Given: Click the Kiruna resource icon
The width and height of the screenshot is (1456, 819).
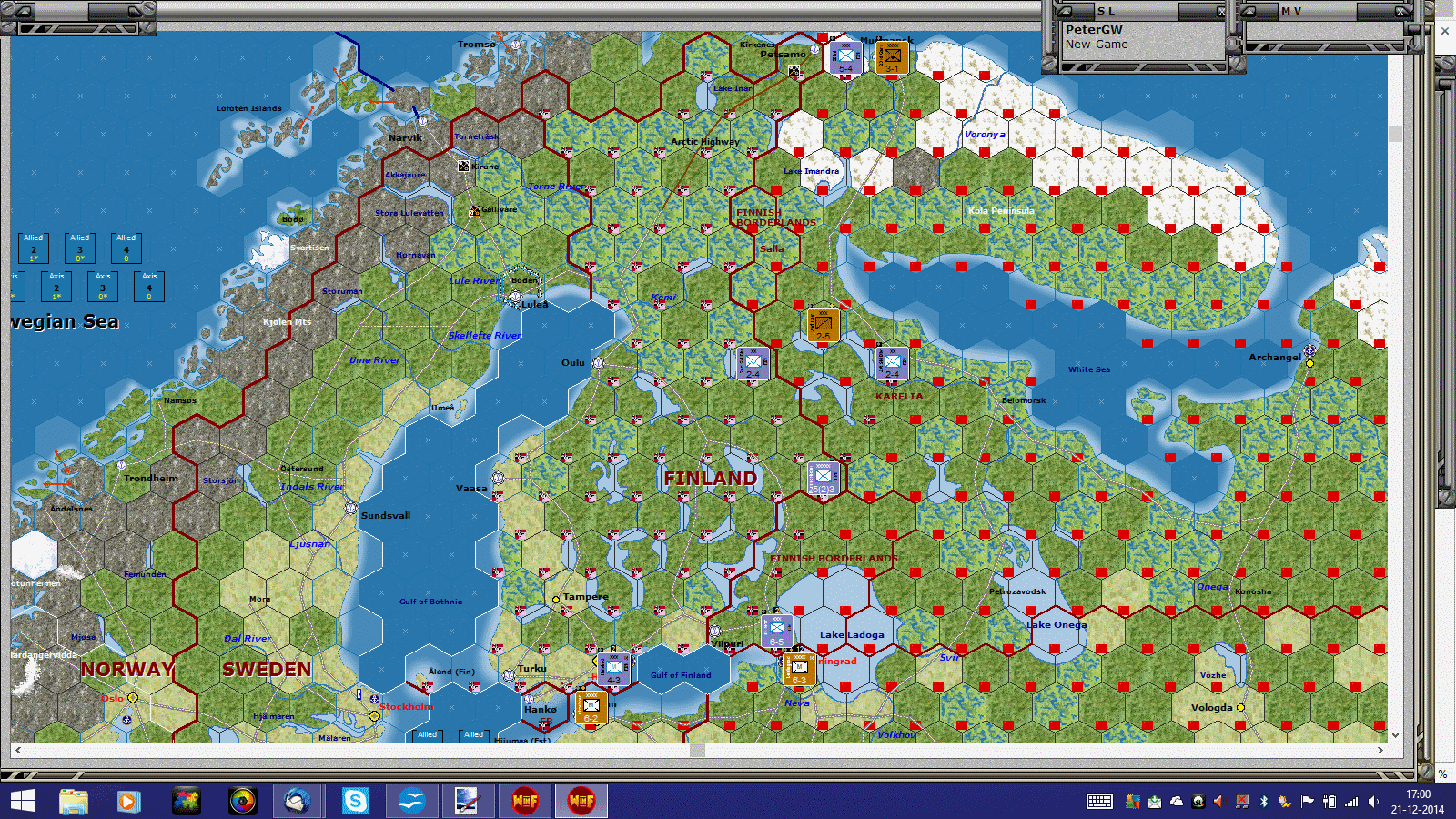Looking at the screenshot, I should (x=463, y=166).
